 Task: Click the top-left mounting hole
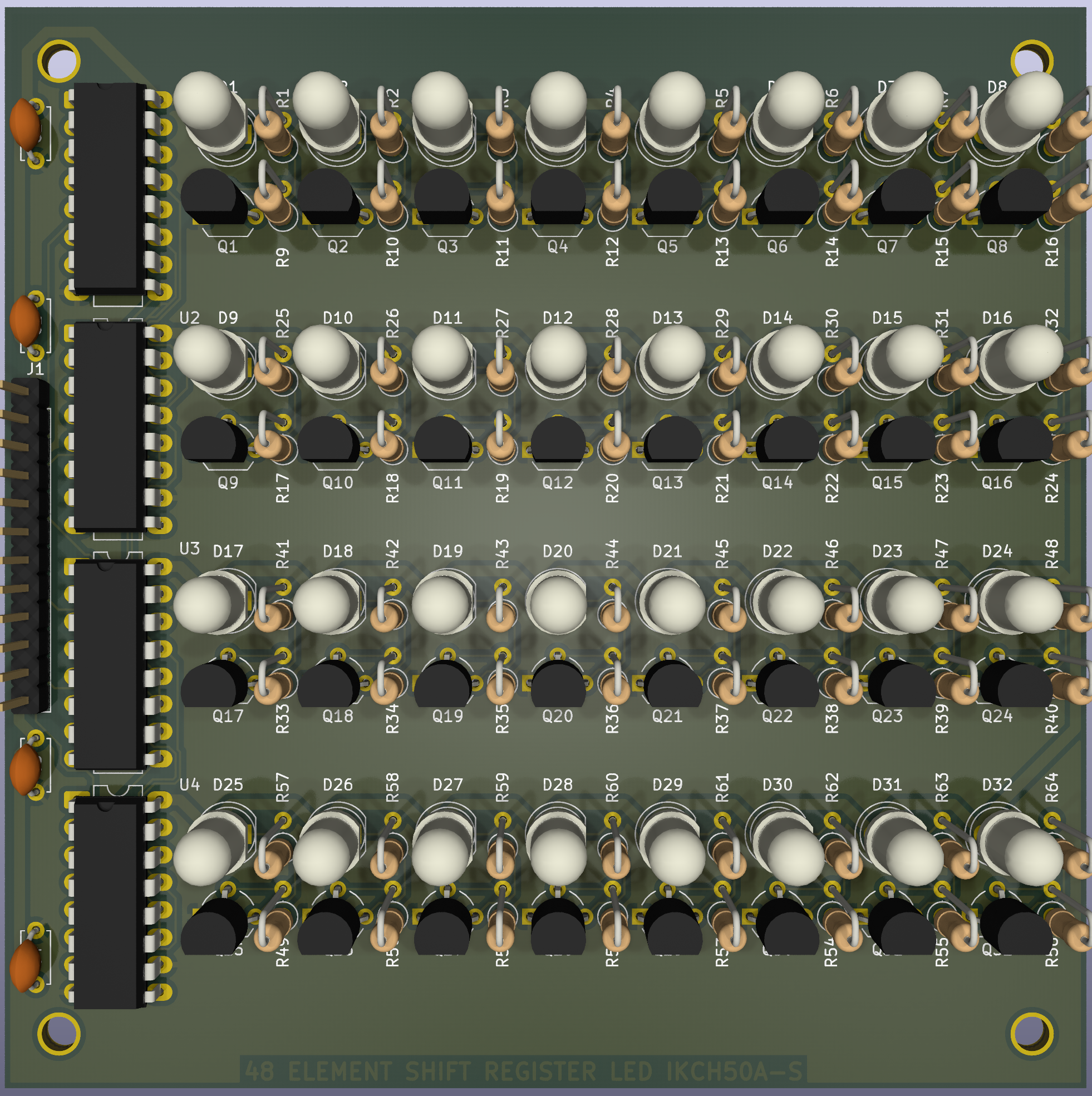[58, 61]
